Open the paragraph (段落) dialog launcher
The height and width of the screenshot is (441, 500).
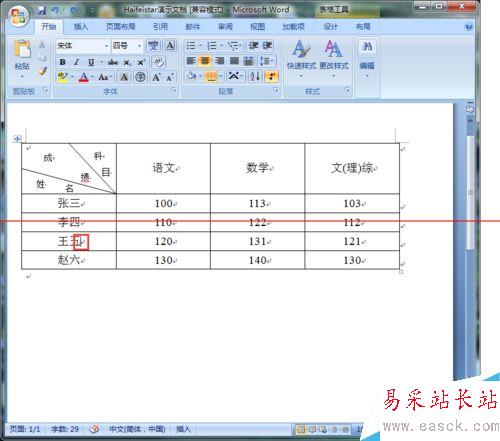(x=276, y=90)
